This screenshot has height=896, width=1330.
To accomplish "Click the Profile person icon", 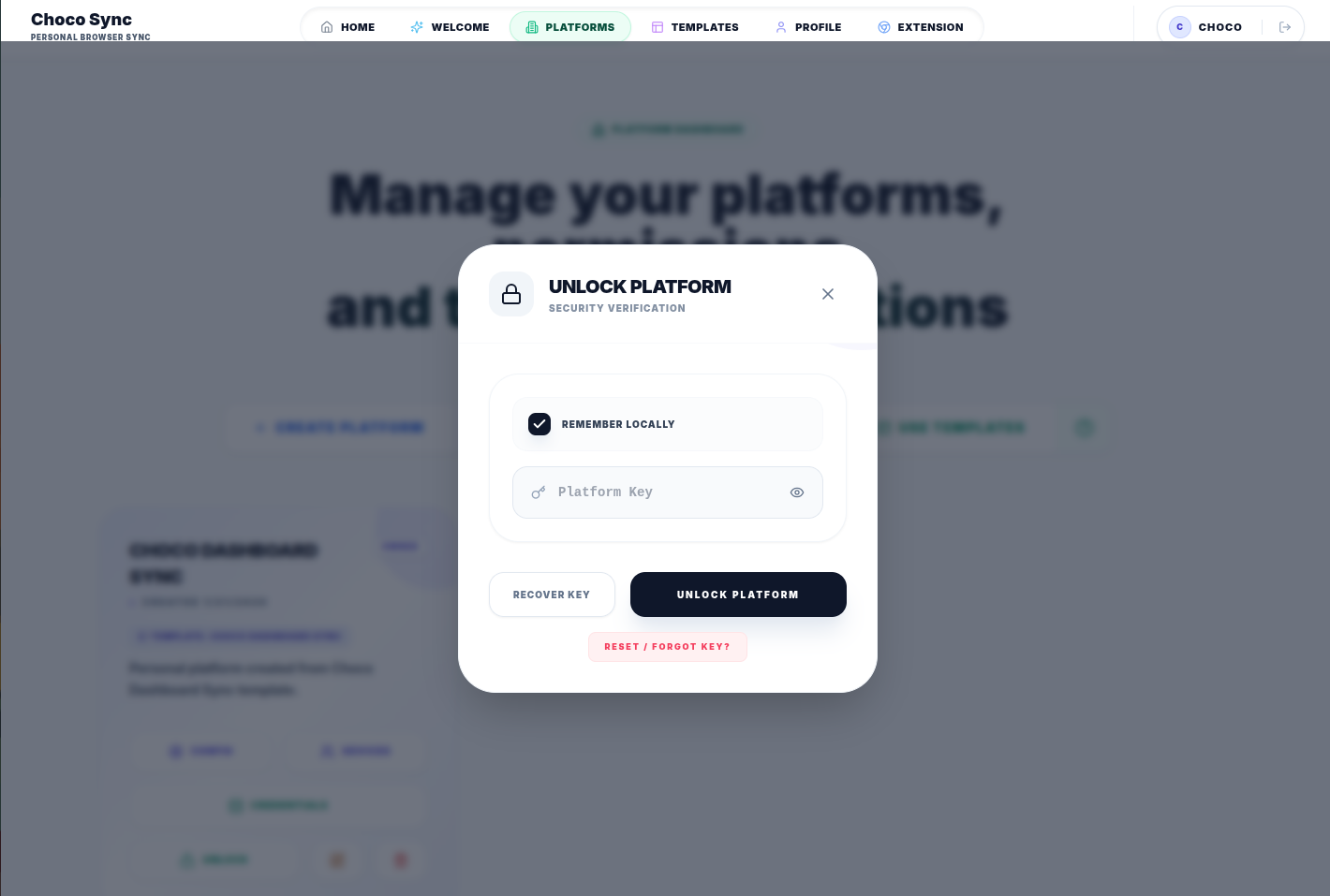I will 781,27.
